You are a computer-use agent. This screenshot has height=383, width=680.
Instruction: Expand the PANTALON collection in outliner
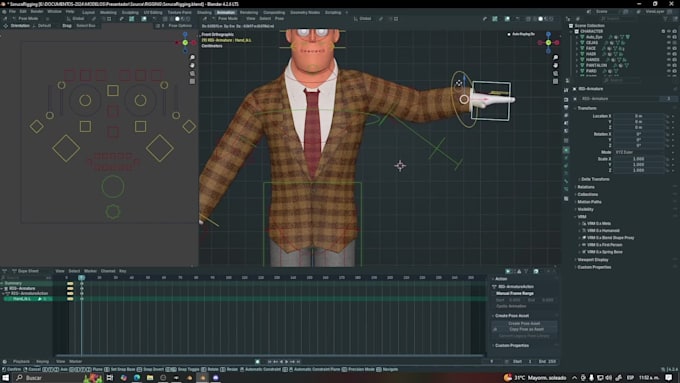coord(577,65)
